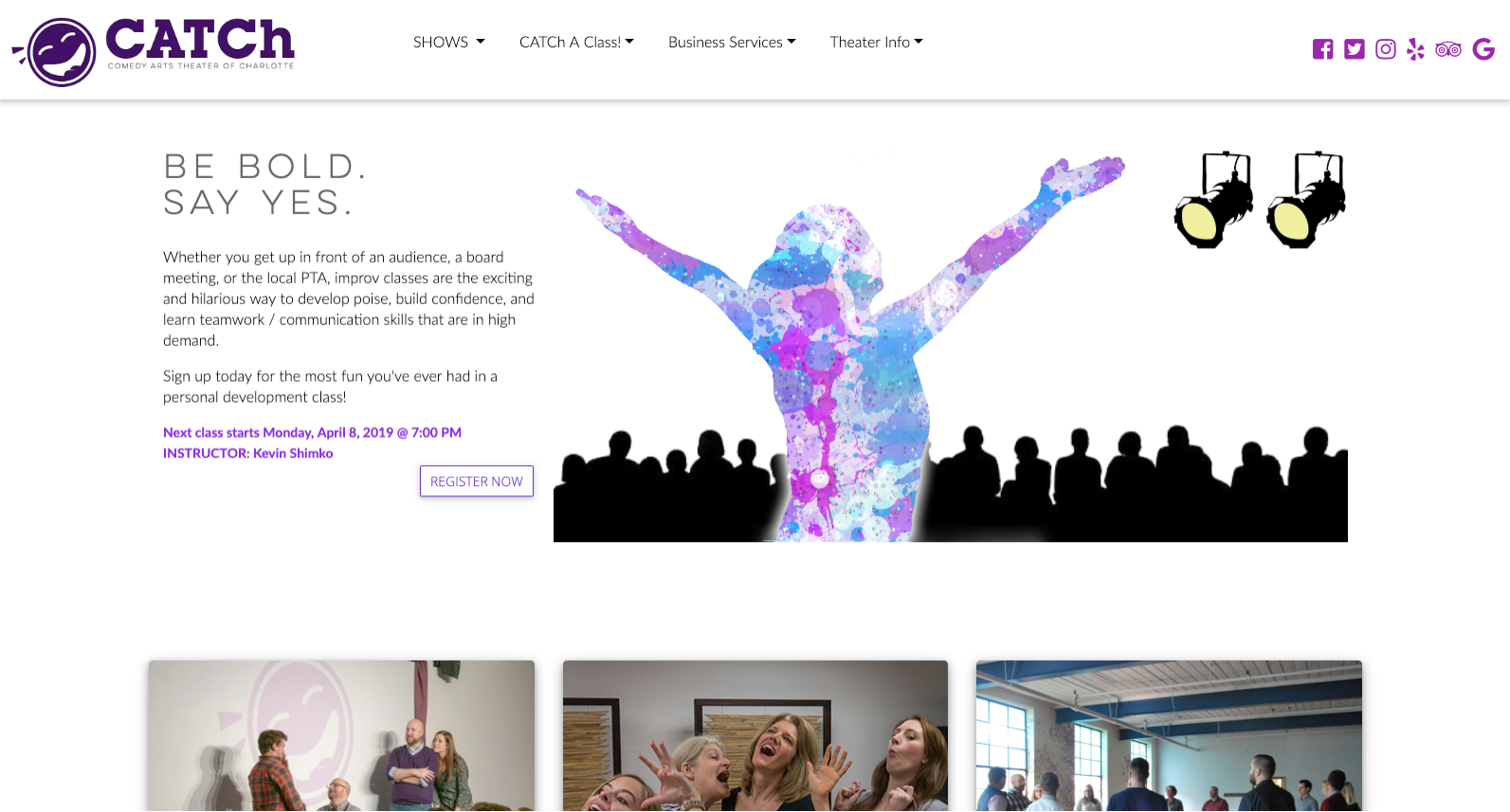The height and width of the screenshot is (812, 1510).
Task: Click the CATCh circular logo emblem
Action: 55,52
